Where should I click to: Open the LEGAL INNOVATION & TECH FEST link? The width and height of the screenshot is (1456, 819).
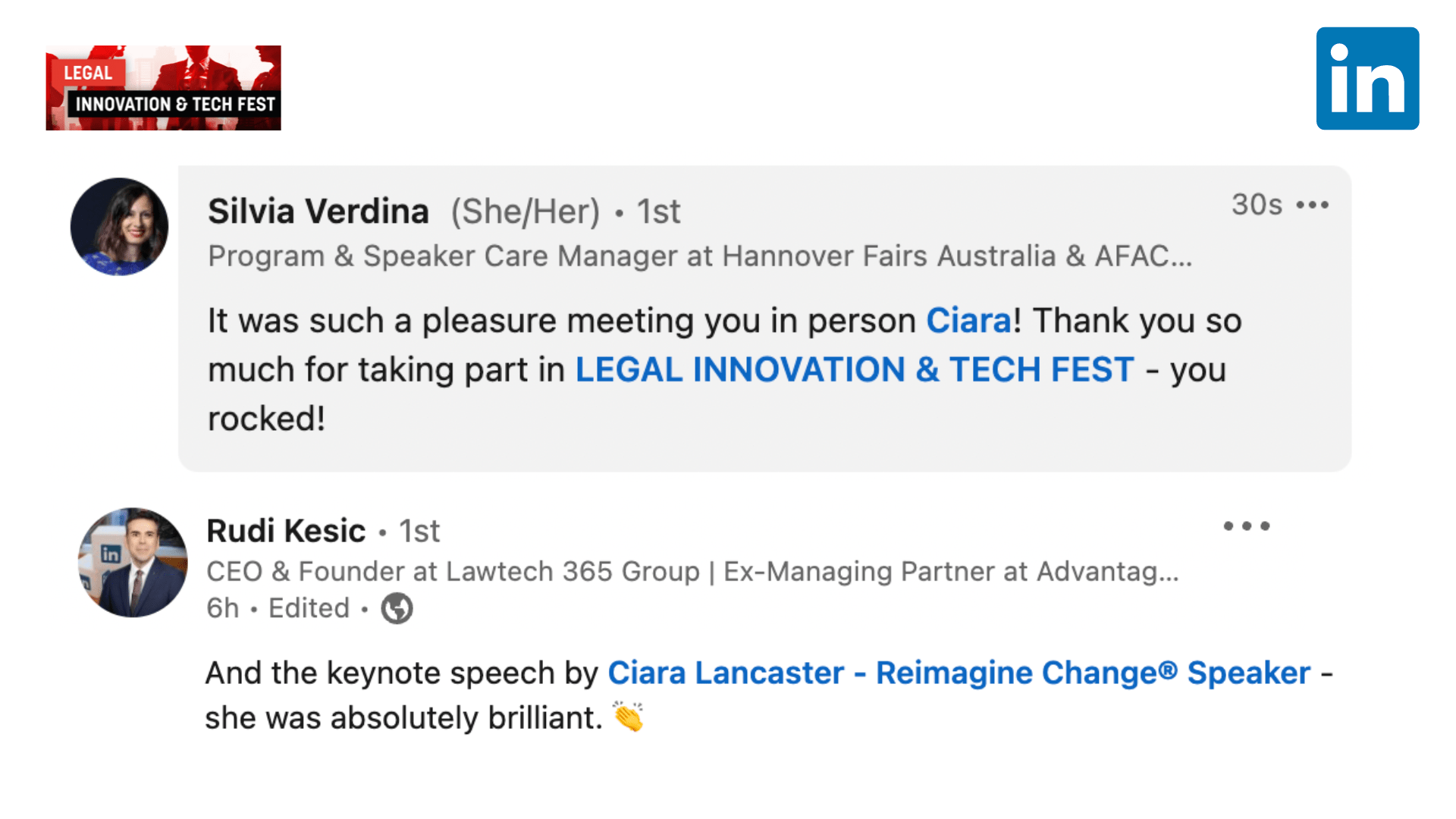855,370
